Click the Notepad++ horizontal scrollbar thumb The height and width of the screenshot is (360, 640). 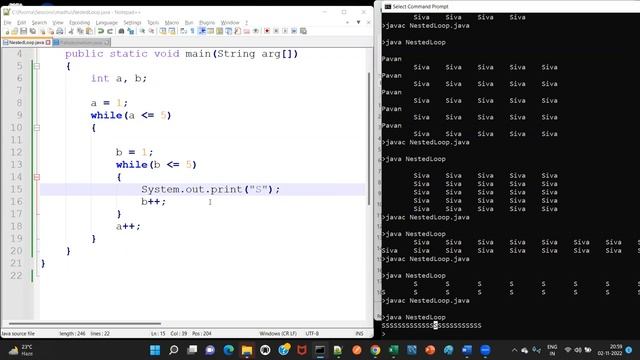coord(85,324)
